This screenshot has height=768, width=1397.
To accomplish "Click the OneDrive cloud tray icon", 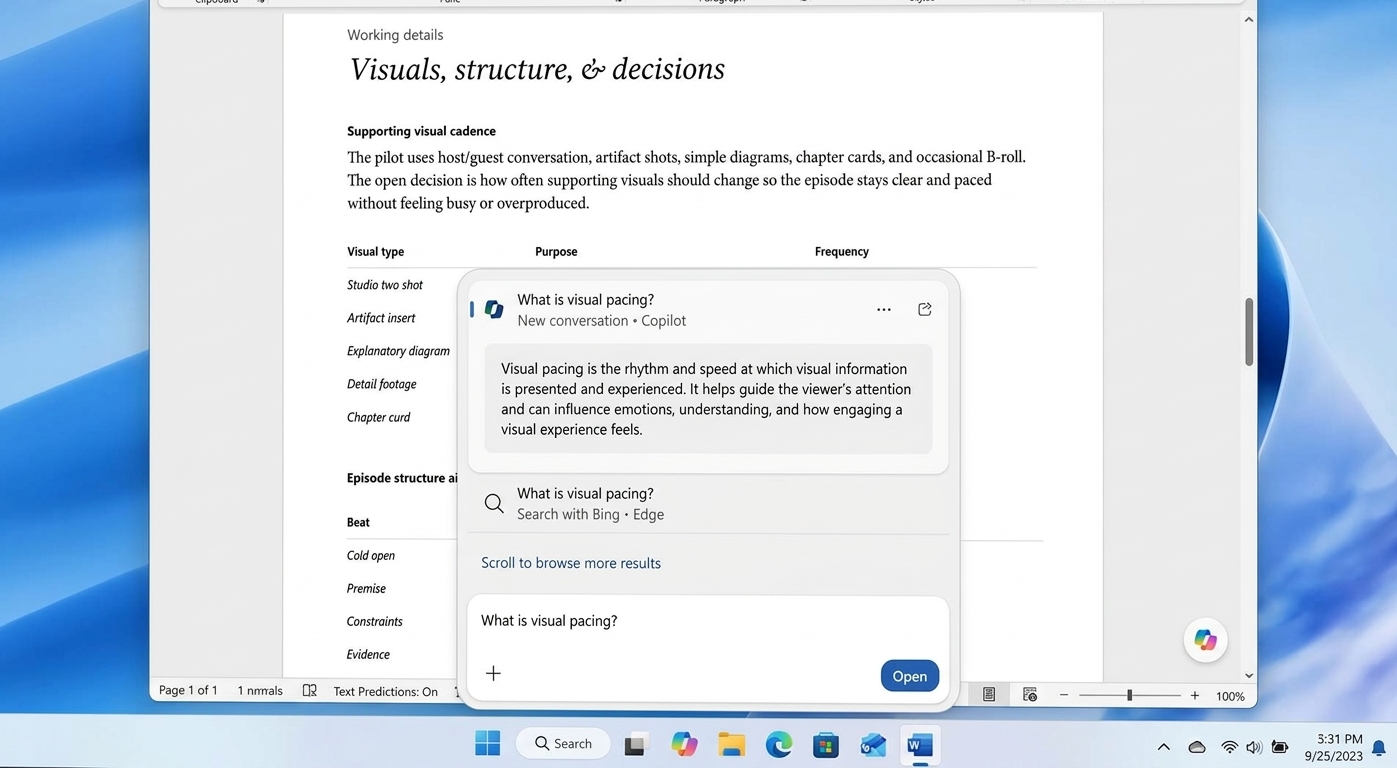I will (1197, 747).
